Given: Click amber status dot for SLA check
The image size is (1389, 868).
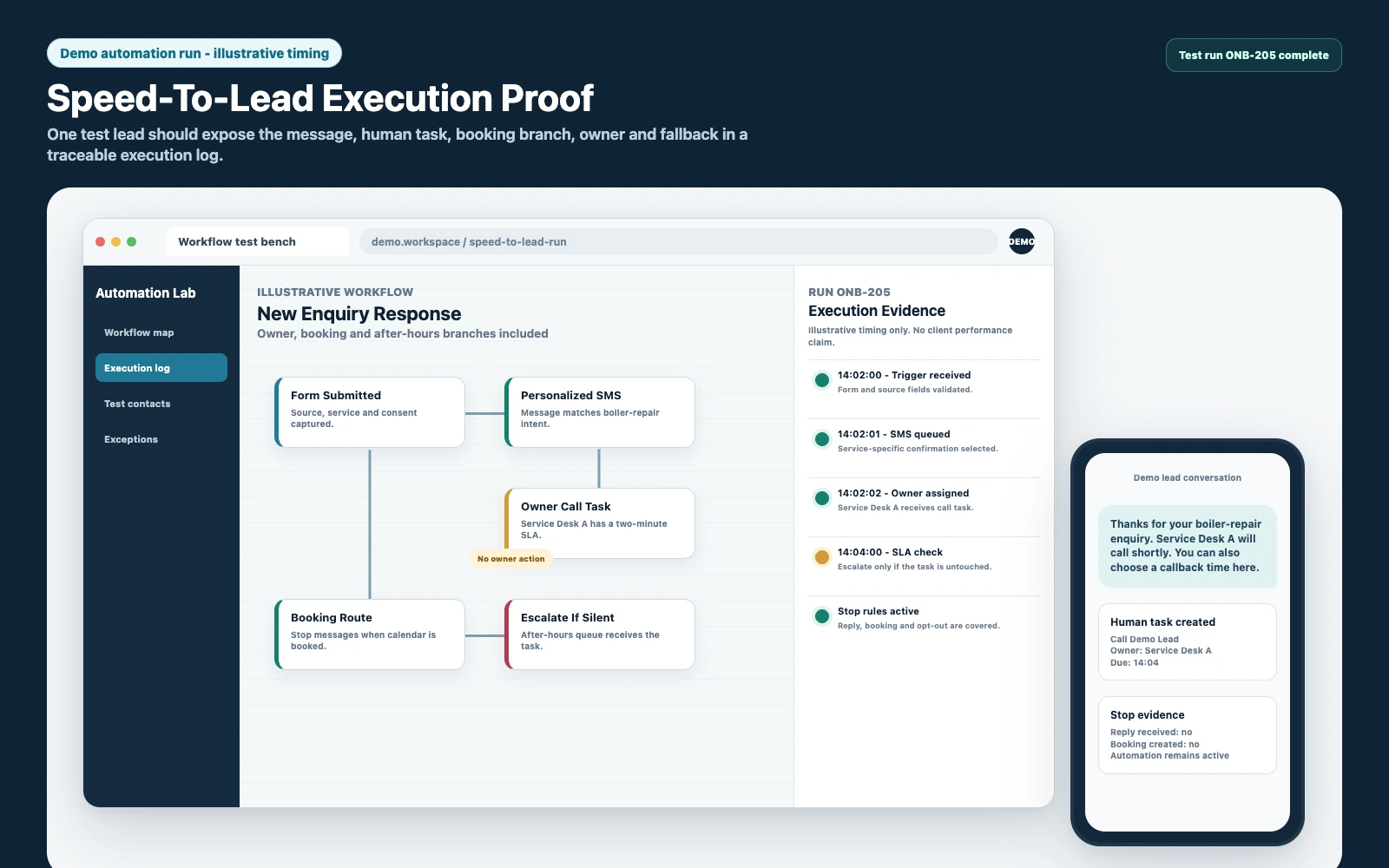Looking at the screenshot, I should pos(821,557).
